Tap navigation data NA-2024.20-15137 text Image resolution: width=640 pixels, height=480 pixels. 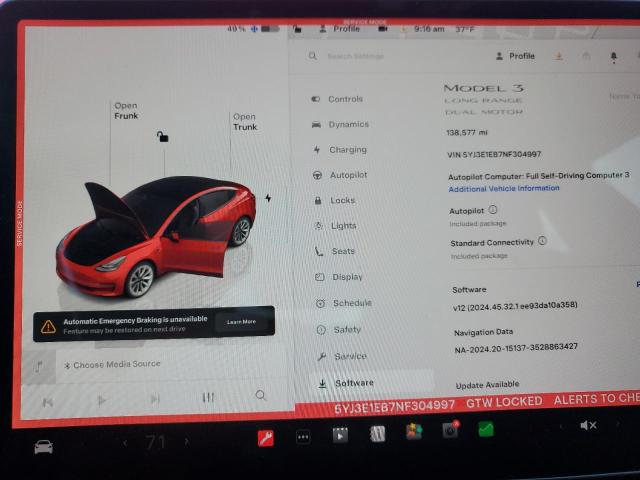click(x=516, y=348)
